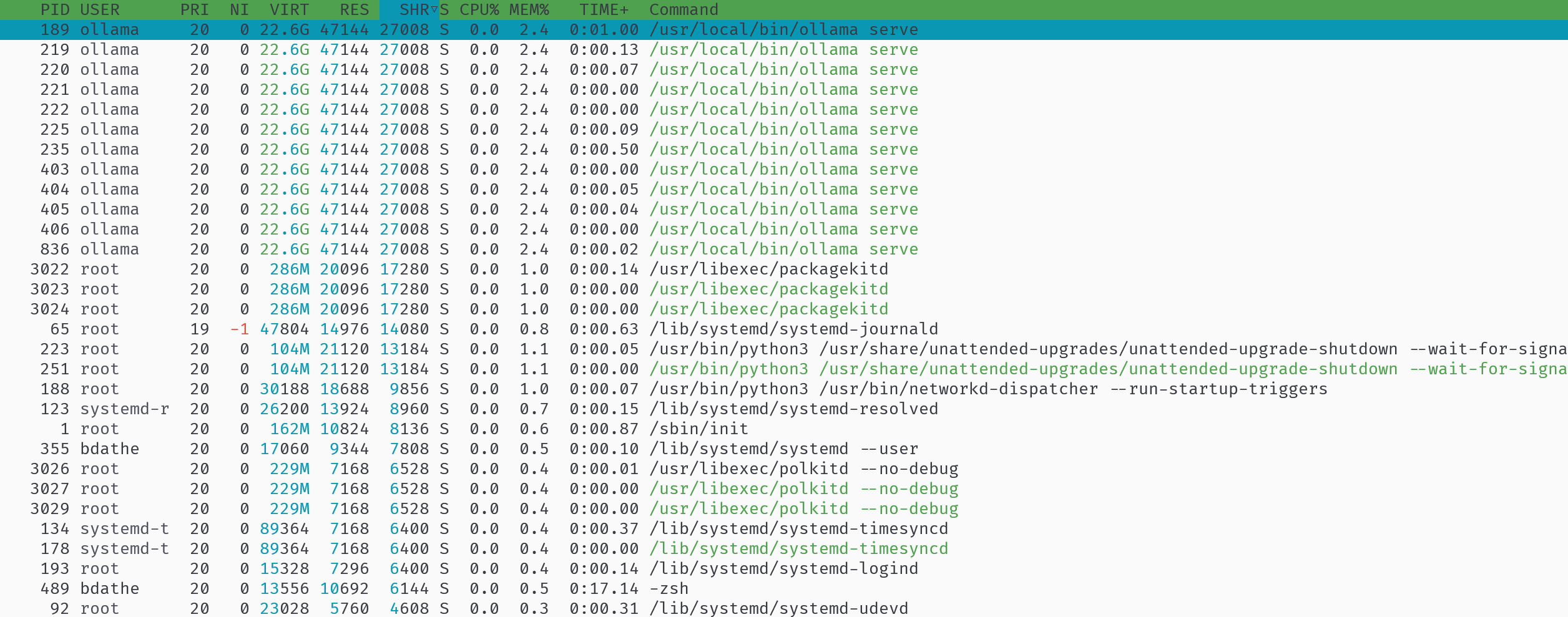The image size is (1568, 617).
Task: Click ollama thread PID 220 row
Action: [784, 70]
